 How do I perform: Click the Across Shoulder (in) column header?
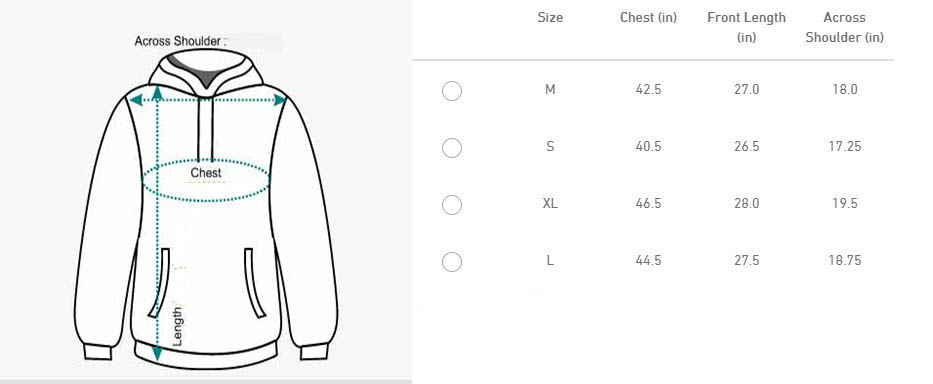pyautogui.click(x=844, y=27)
